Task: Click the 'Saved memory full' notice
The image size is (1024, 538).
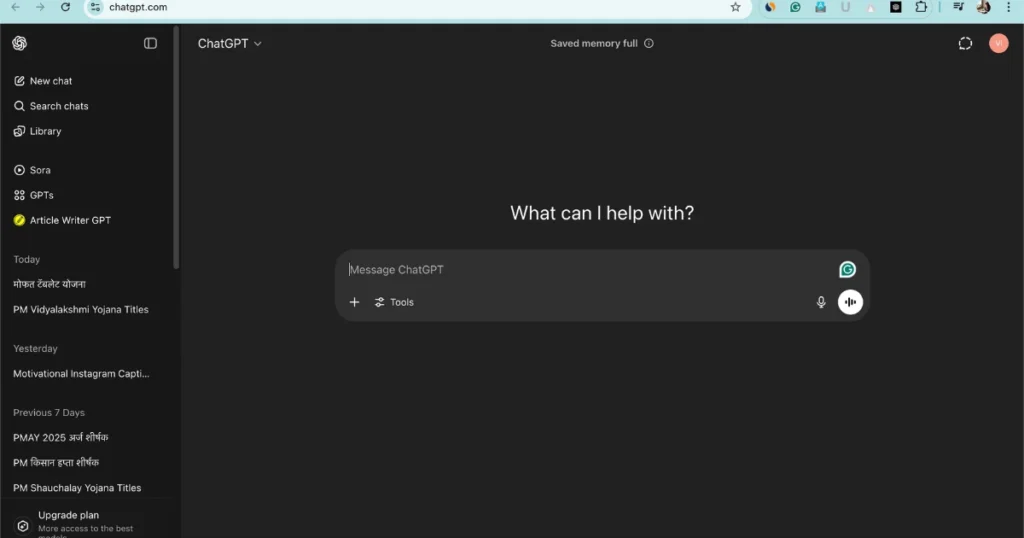Action: 594,43
